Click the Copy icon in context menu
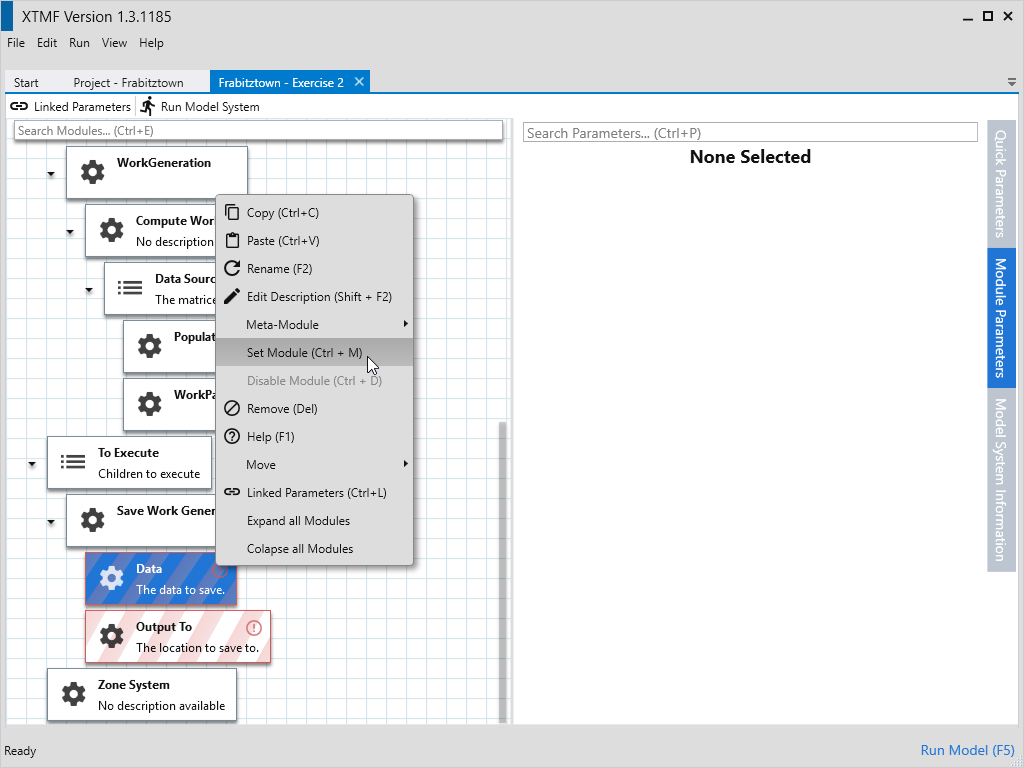Viewport: 1024px width, 768px height. pyautogui.click(x=232, y=212)
